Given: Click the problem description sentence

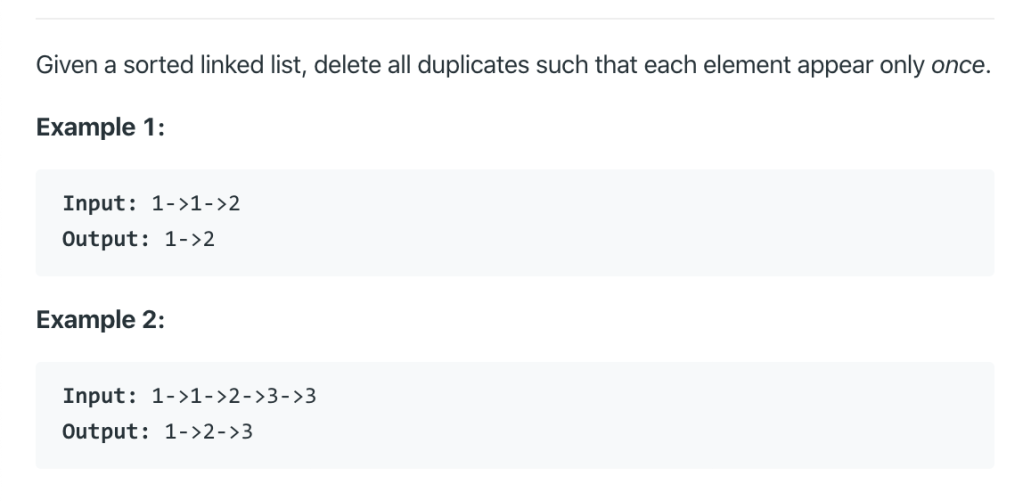Looking at the screenshot, I should [x=500, y=67].
